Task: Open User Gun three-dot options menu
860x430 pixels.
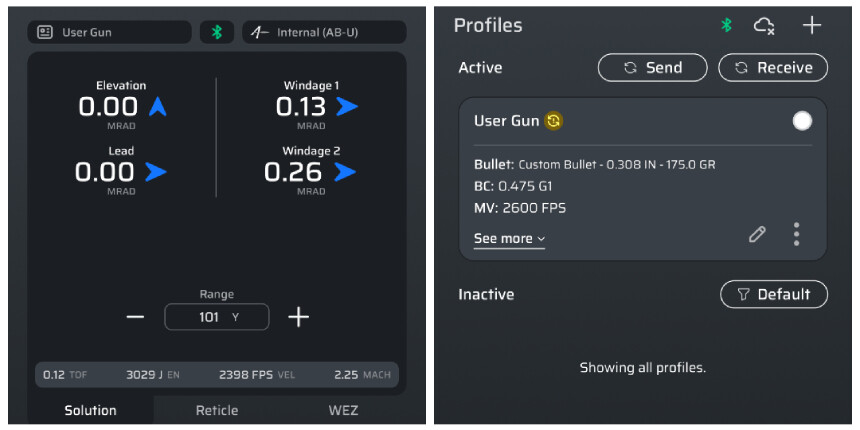Action: (x=796, y=234)
